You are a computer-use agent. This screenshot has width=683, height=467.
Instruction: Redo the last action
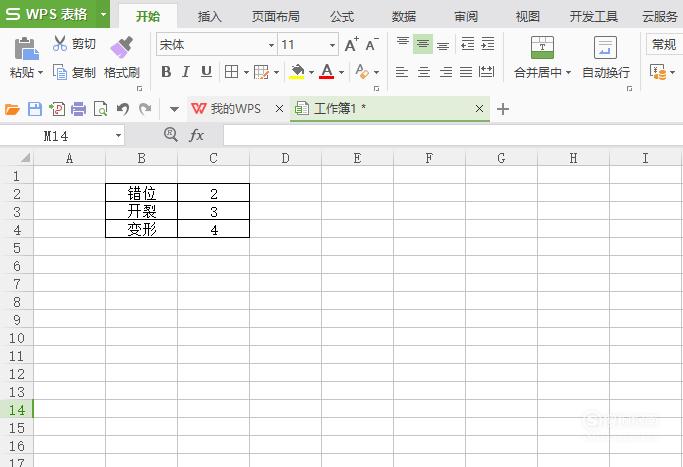(145, 109)
